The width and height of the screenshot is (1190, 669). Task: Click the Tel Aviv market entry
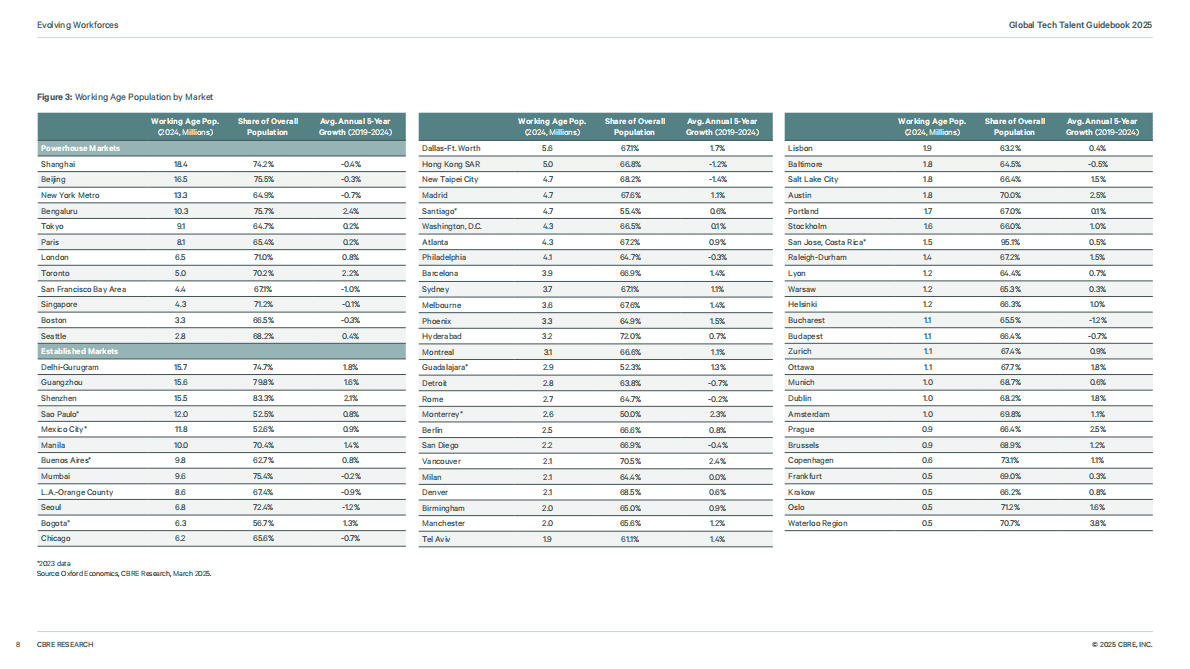[436, 539]
